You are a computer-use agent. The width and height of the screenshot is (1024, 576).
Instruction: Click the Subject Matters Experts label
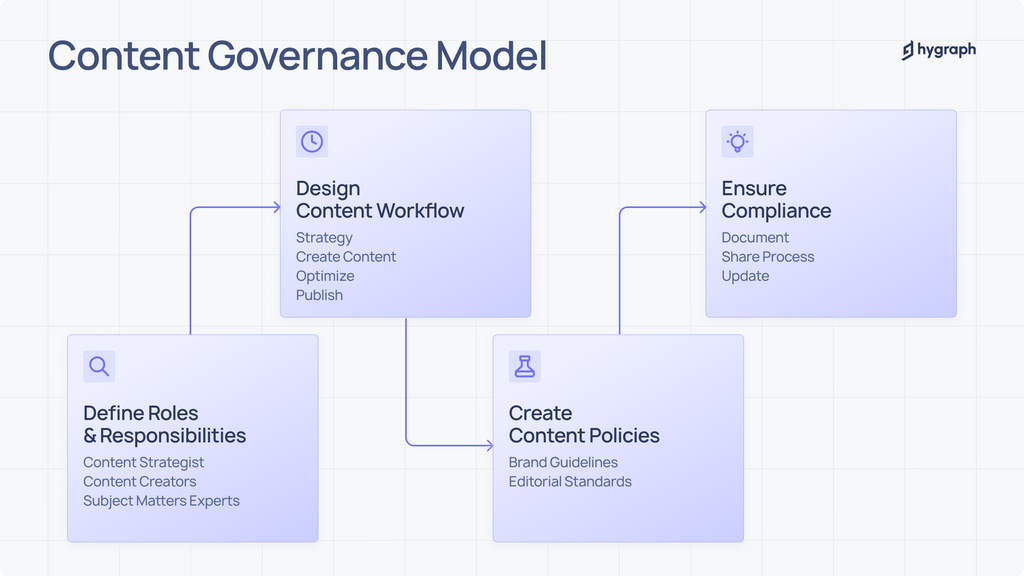point(161,500)
